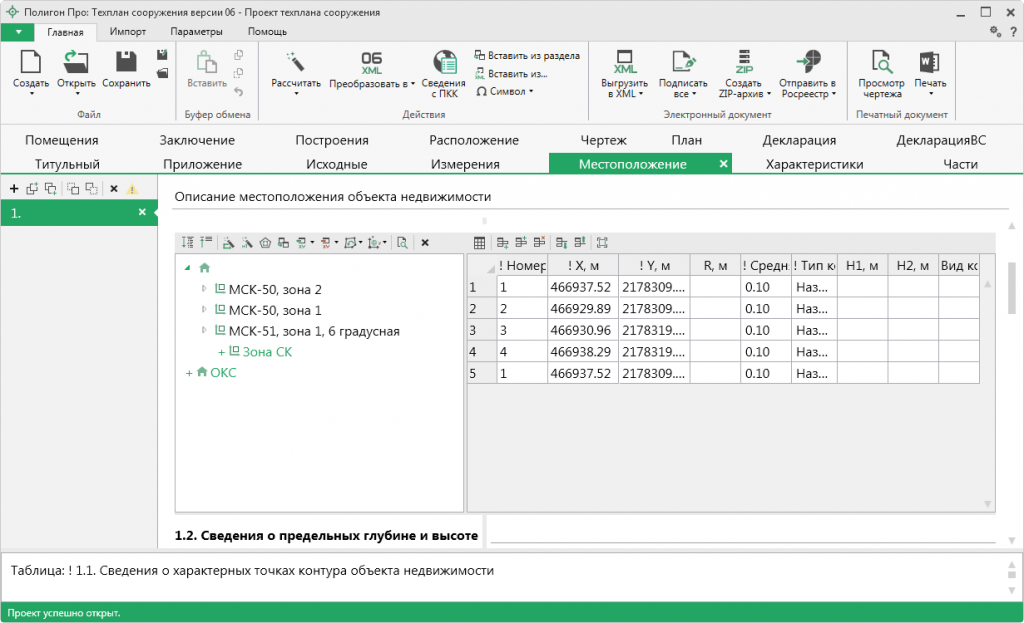
Task: Open the green application menu button
Action: (18, 32)
